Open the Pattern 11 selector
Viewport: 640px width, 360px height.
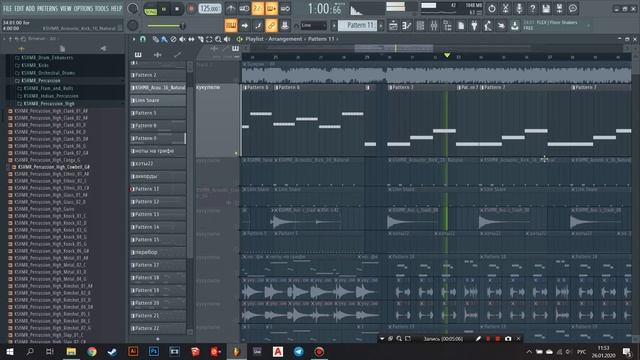(x=358, y=25)
